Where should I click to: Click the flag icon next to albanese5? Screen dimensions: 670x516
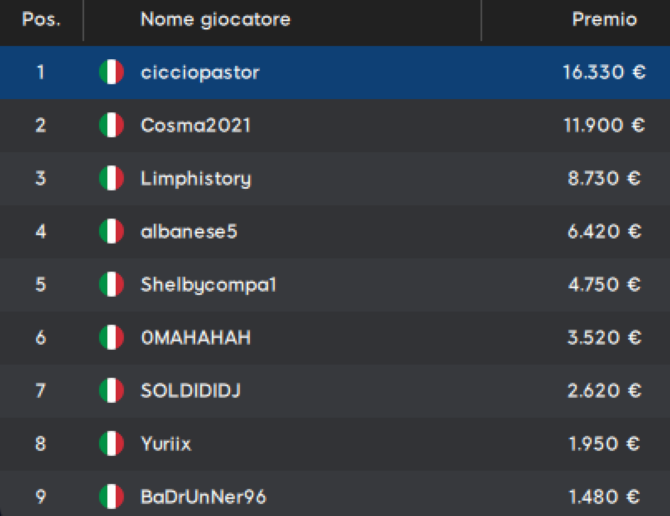coord(112,232)
